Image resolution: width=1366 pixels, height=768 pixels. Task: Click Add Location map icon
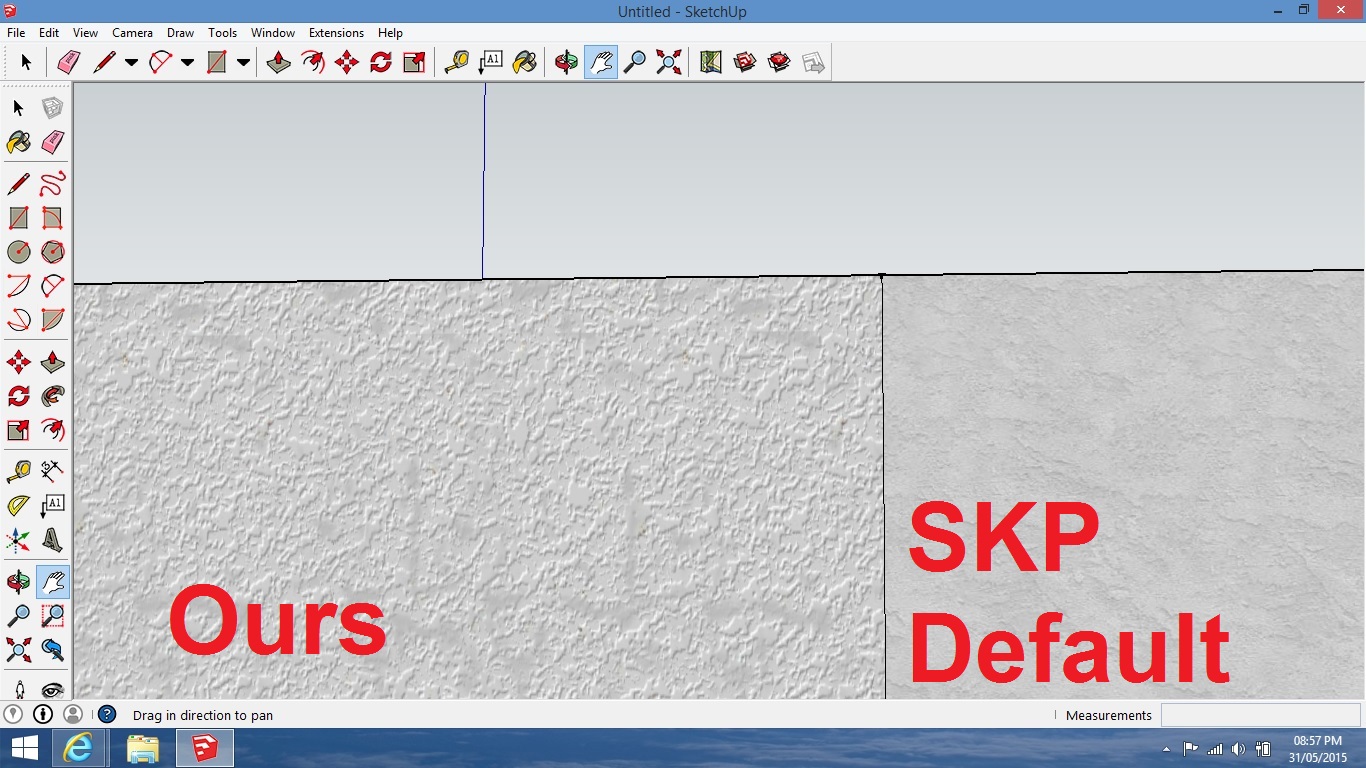click(710, 62)
